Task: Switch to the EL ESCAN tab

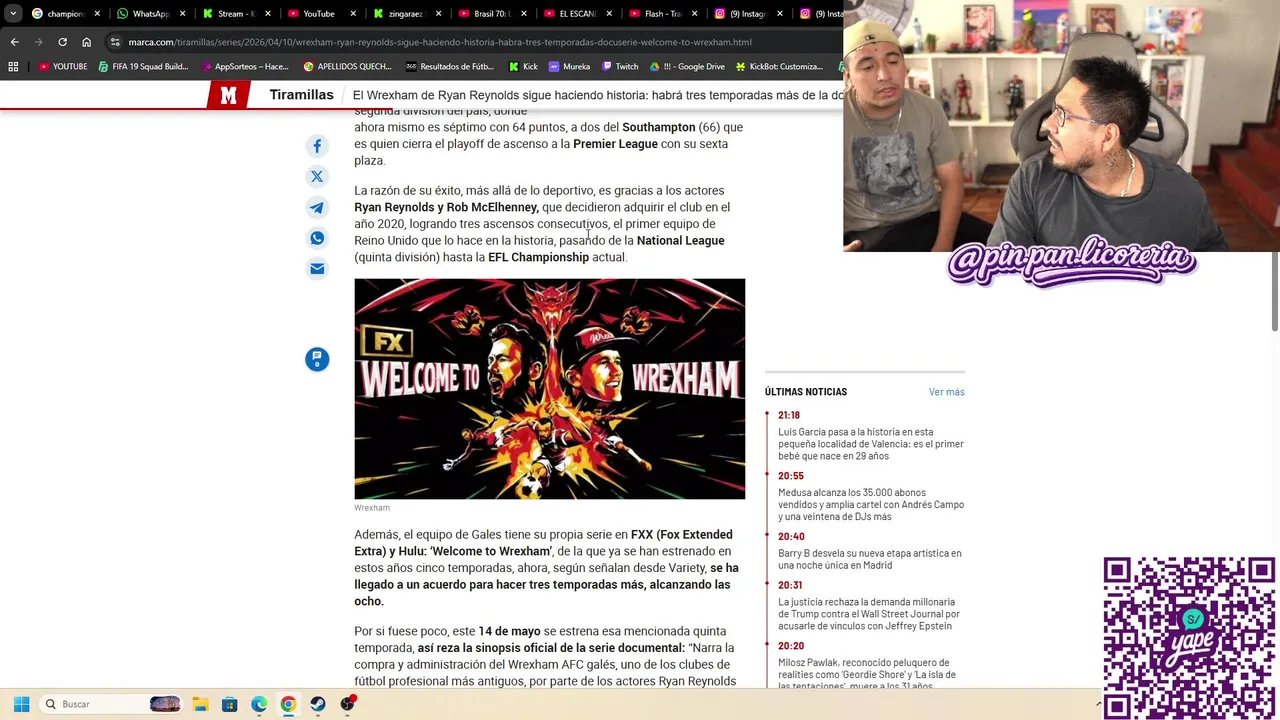Action: (577, 14)
